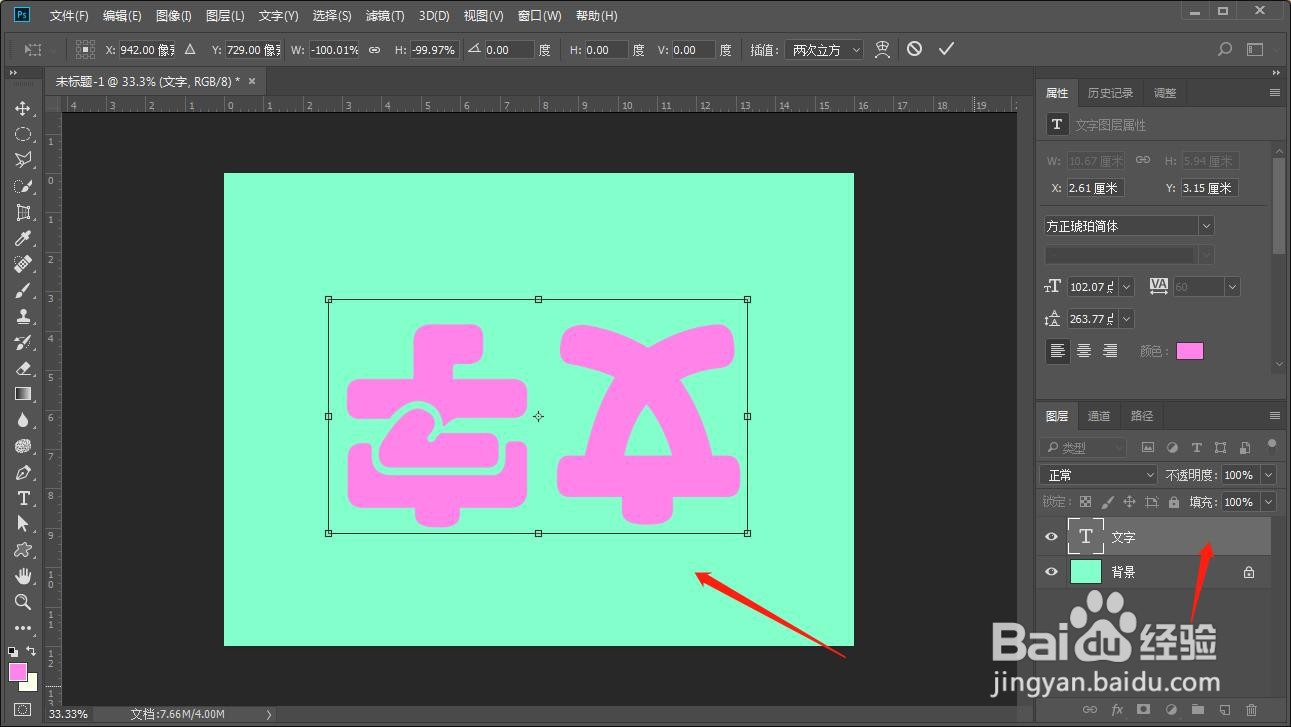Click the foreground color swatch
Image resolution: width=1291 pixels, height=727 pixels.
point(18,672)
